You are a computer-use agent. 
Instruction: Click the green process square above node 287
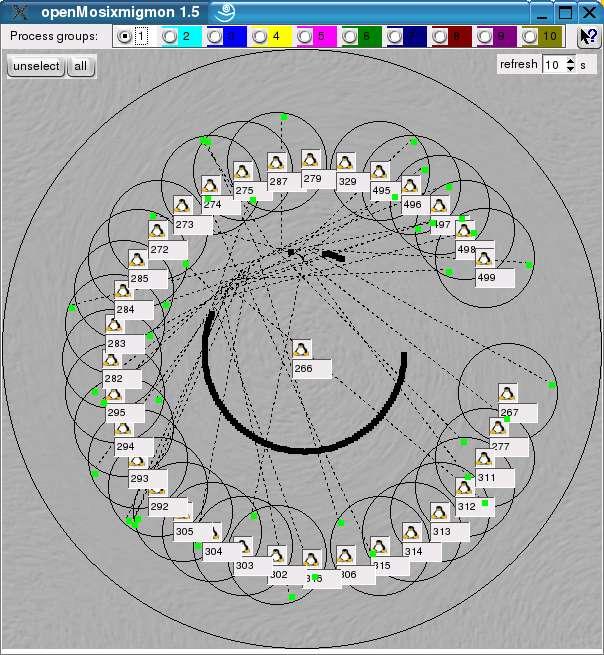click(284, 117)
